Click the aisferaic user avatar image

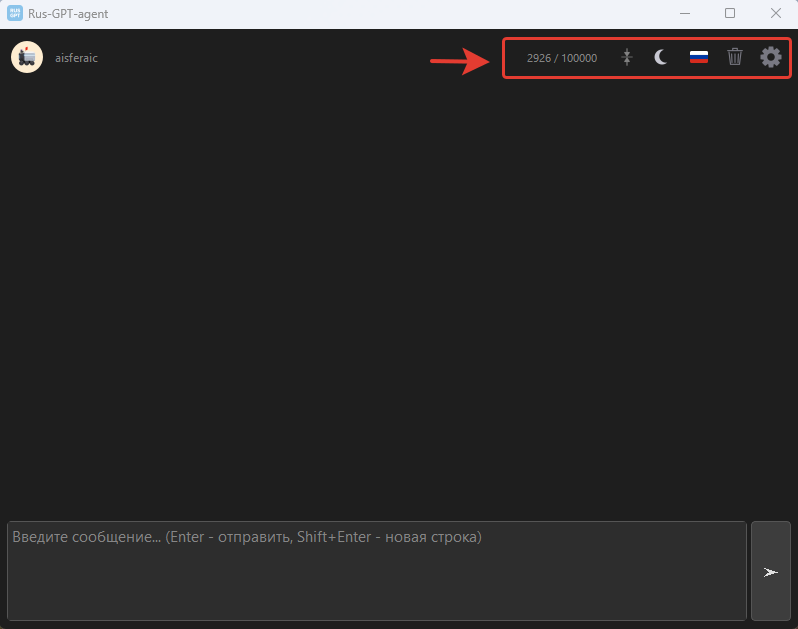tap(27, 58)
